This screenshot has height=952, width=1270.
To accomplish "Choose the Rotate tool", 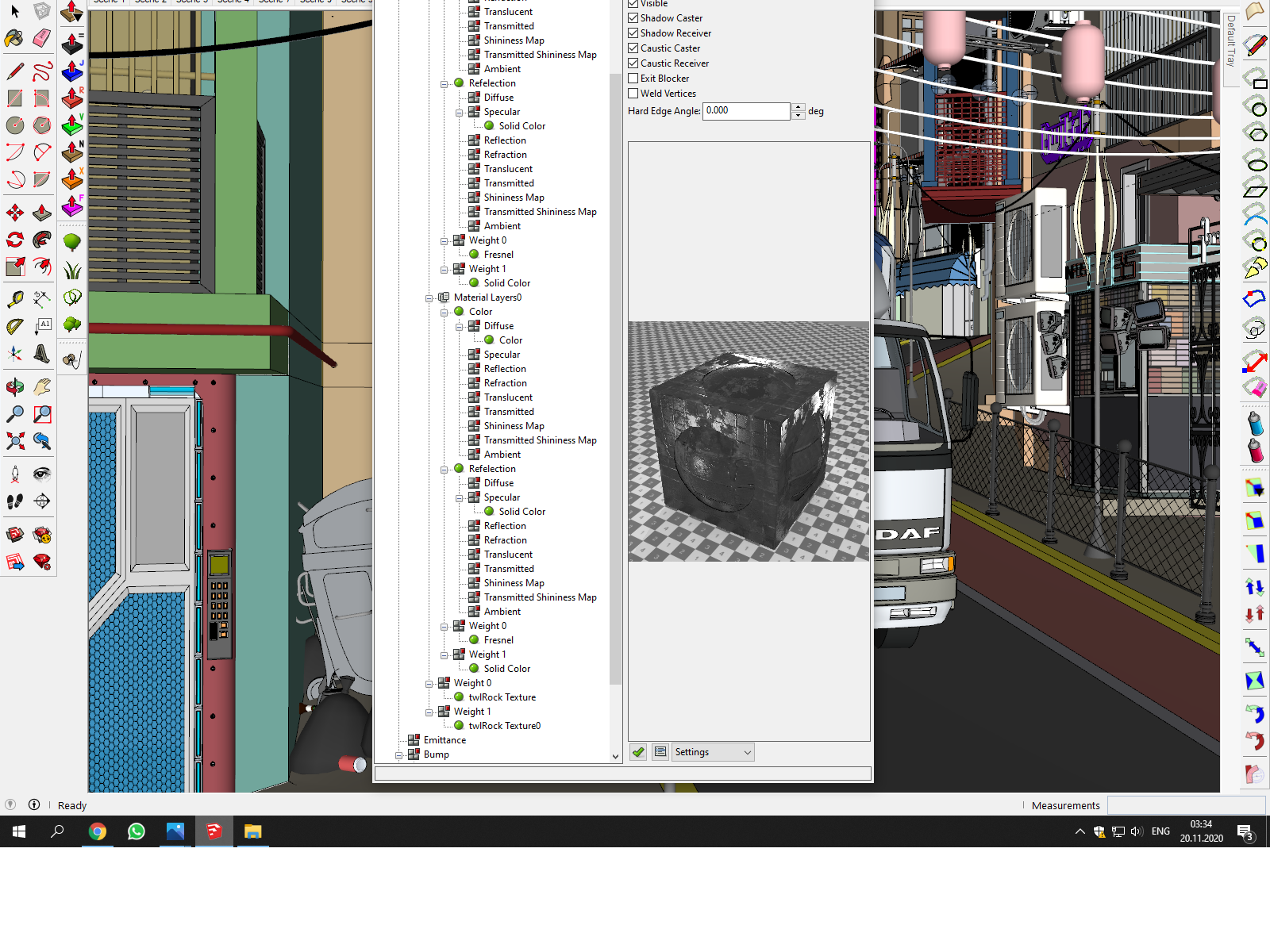I will pos(15,240).
